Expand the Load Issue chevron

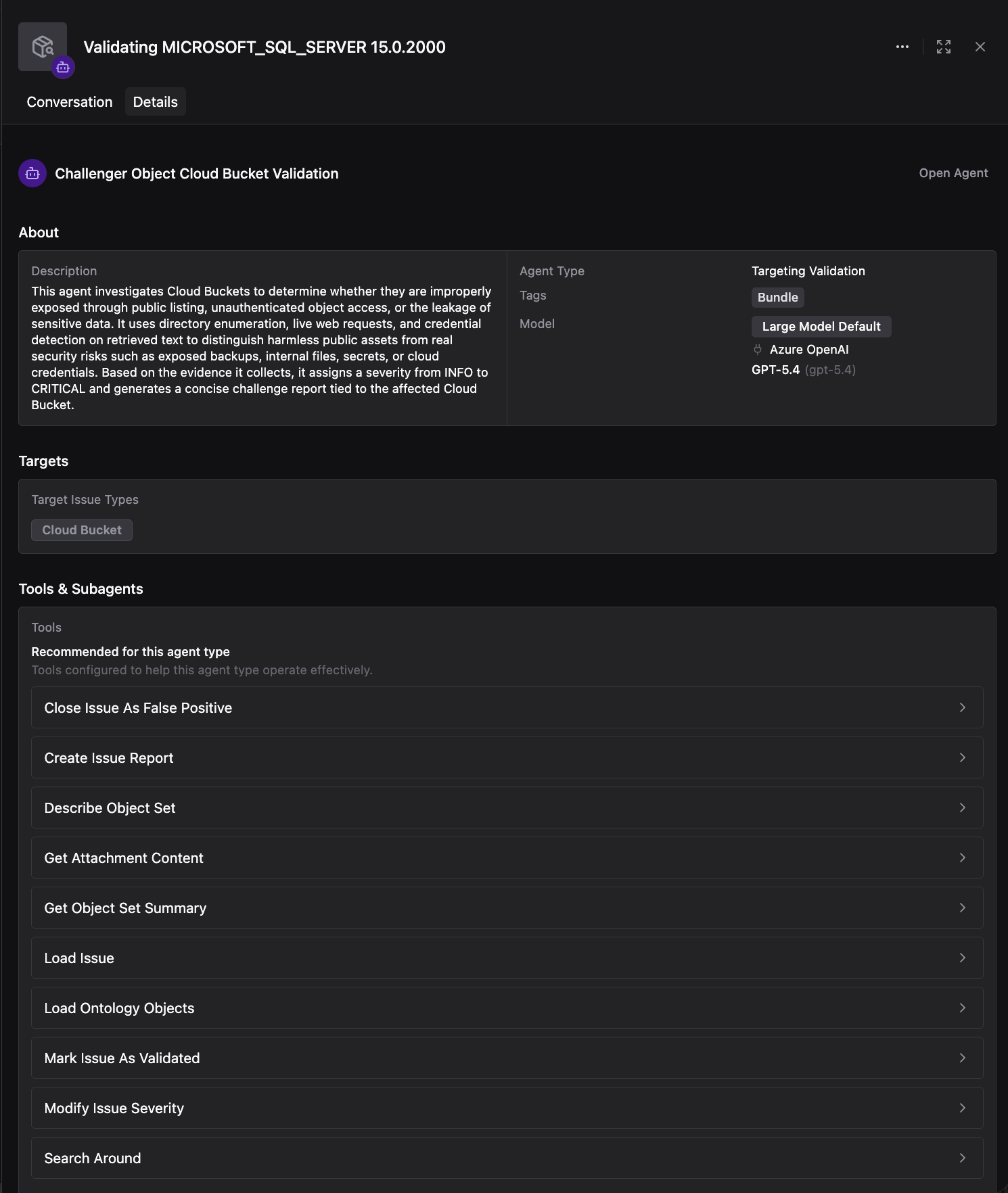point(962,958)
